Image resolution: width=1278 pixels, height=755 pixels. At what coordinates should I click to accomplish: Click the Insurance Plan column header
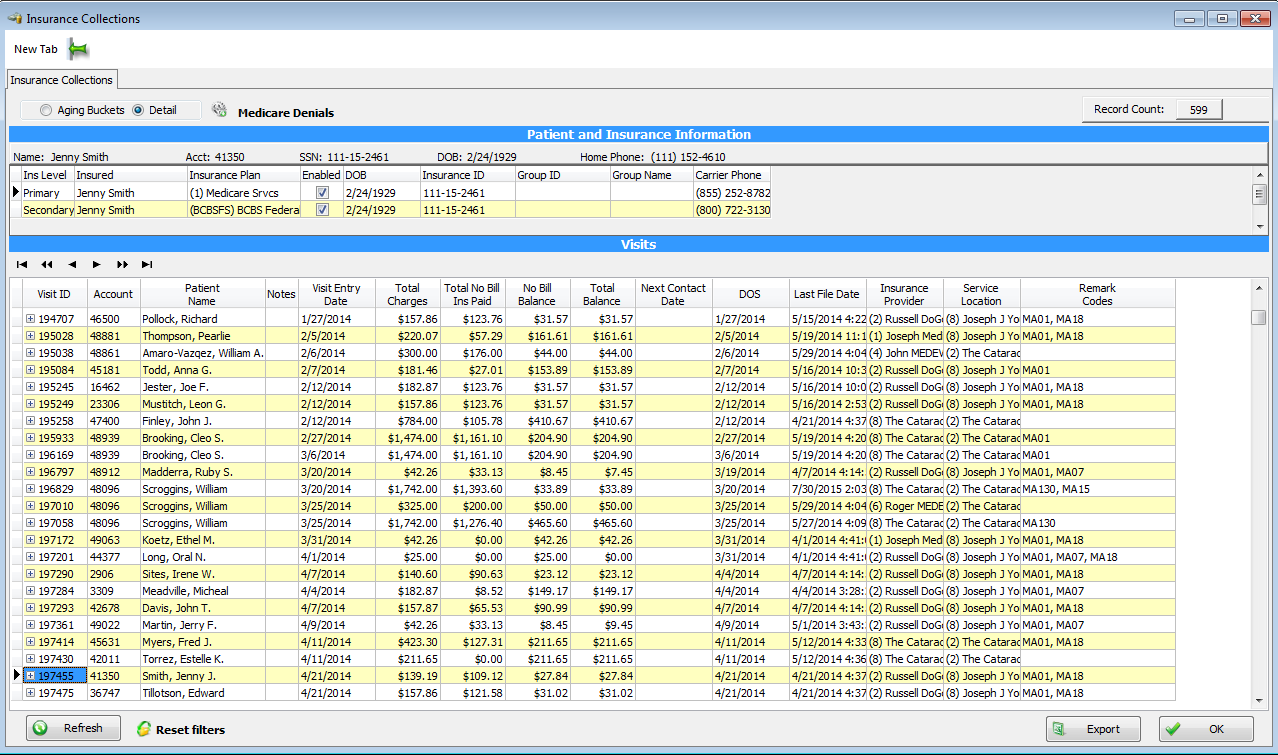pos(244,175)
